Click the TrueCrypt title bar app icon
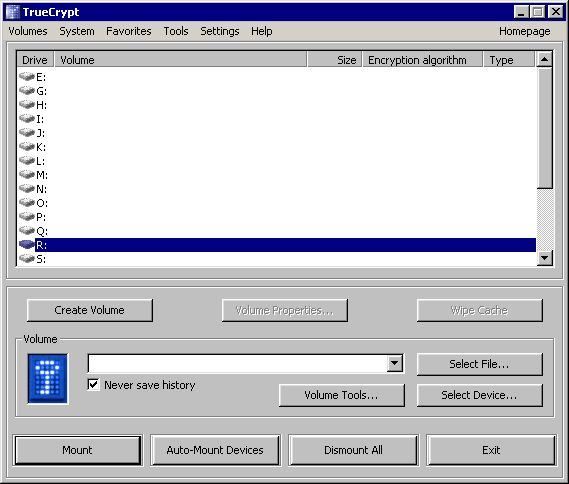This screenshot has width=569, height=484. tap(13, 12)
